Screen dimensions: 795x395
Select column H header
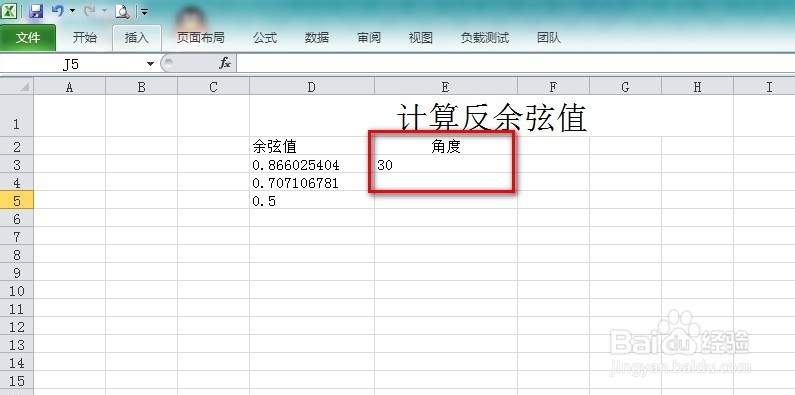pyautogui.click(x=697, y=87)
